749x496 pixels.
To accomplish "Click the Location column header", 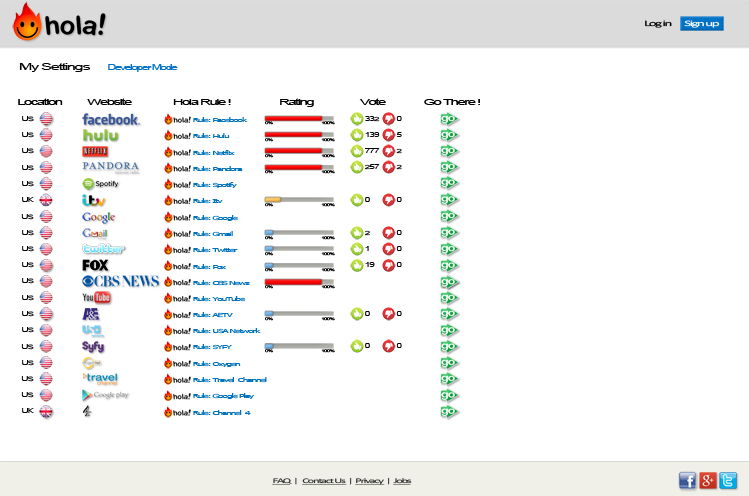I will pos(40,102).
